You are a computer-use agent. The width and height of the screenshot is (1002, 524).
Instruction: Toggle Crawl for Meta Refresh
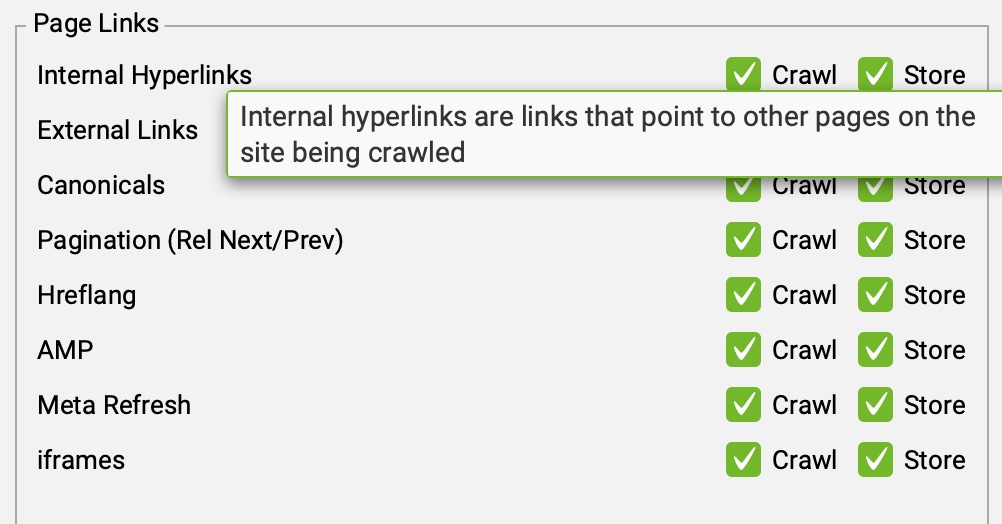742,405
